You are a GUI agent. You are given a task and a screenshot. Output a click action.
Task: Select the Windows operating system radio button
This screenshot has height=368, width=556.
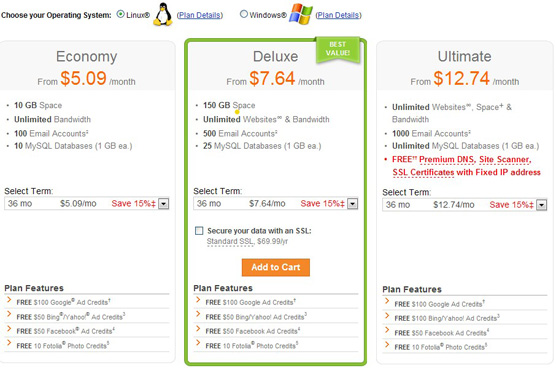pyautogui.click(x=244, y=14)
